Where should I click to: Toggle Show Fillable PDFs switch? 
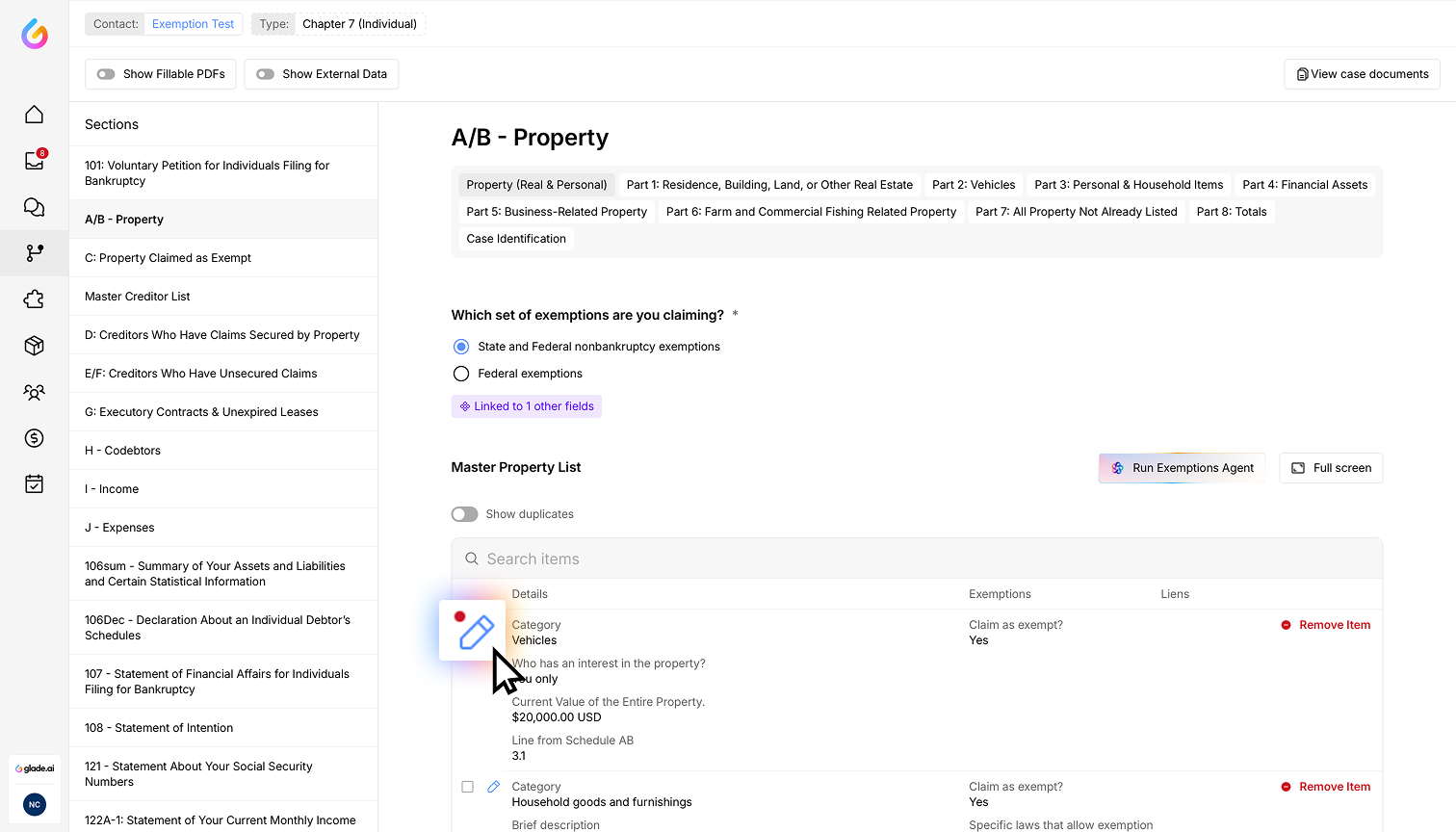coord(106,74)
